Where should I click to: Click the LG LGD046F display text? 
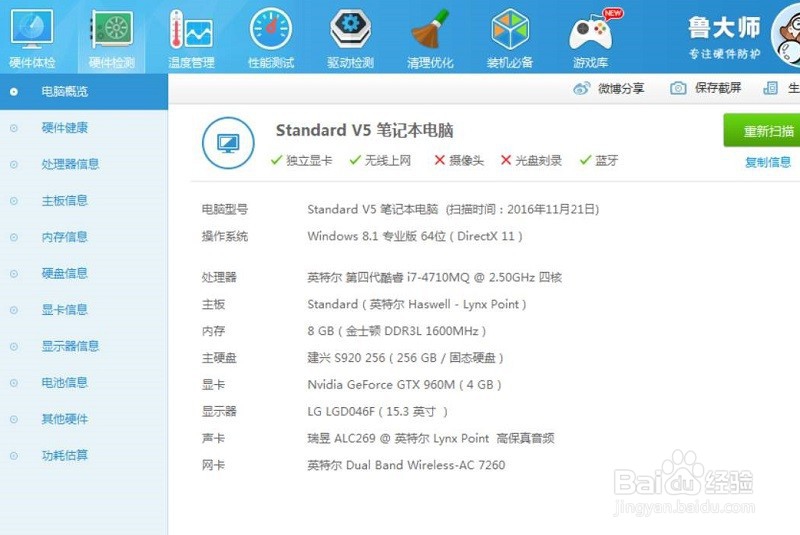click(x=377, y=412)
